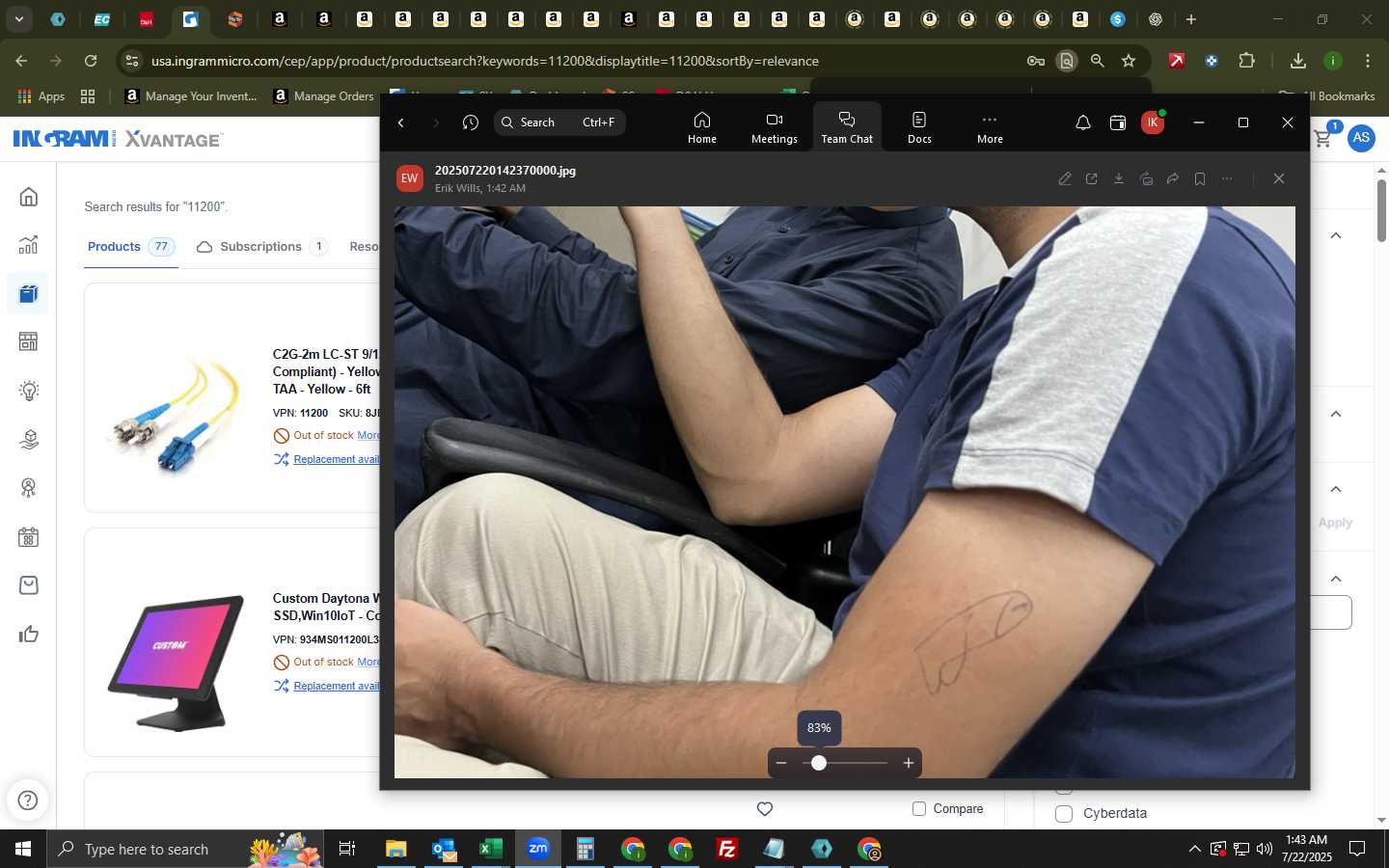Image resolution: width=1389 pixels, height=868 pixels.
Task: Edit the image with pencil icon
Action: (x=1065, y=178)
